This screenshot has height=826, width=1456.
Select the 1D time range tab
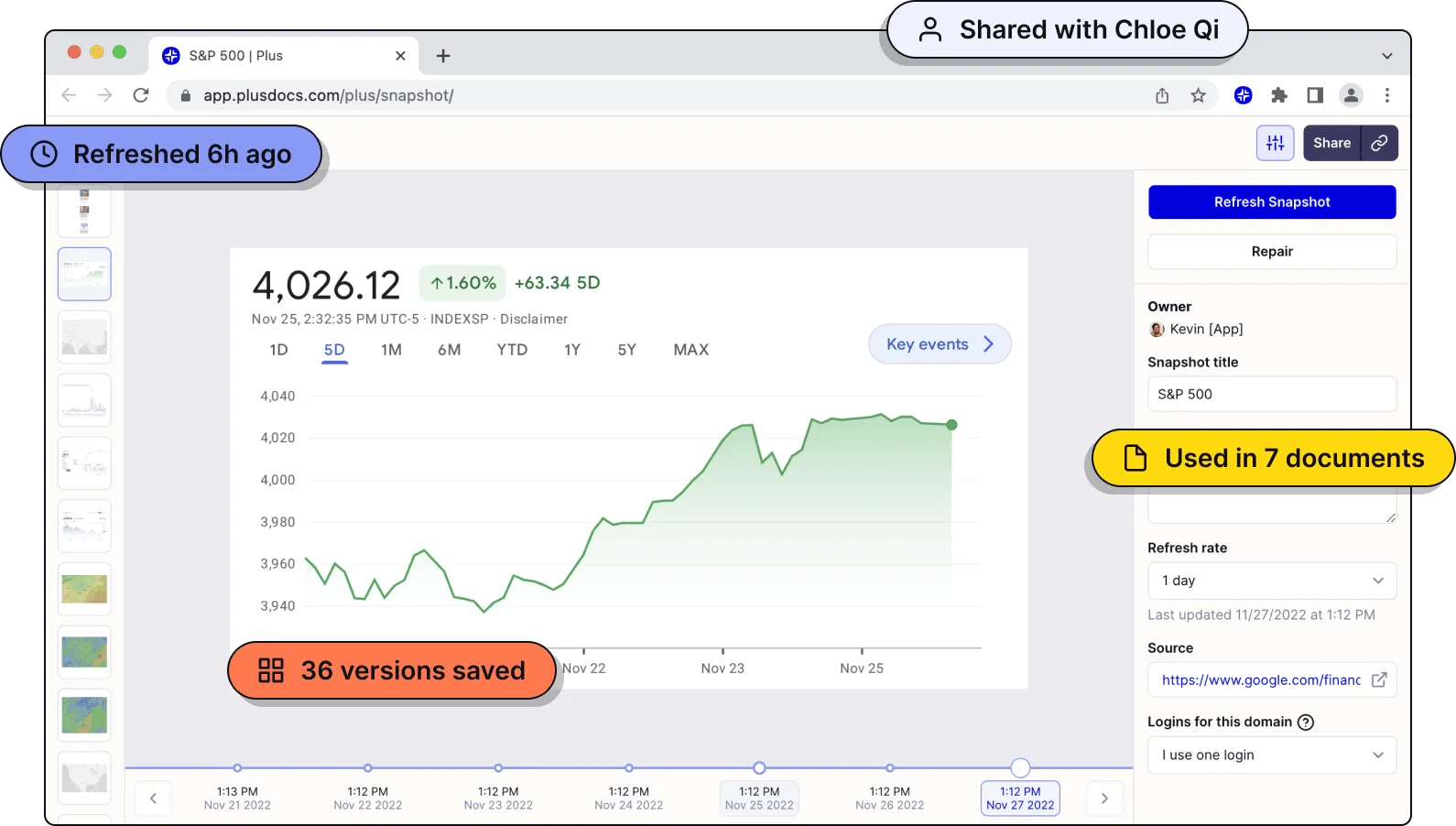(278, 350)
